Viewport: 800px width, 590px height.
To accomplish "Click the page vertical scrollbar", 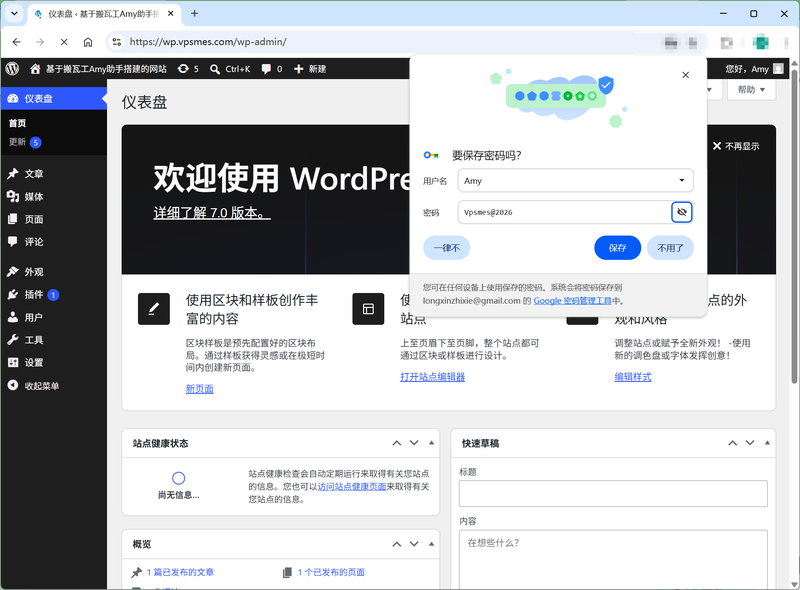I will (794, 227).
